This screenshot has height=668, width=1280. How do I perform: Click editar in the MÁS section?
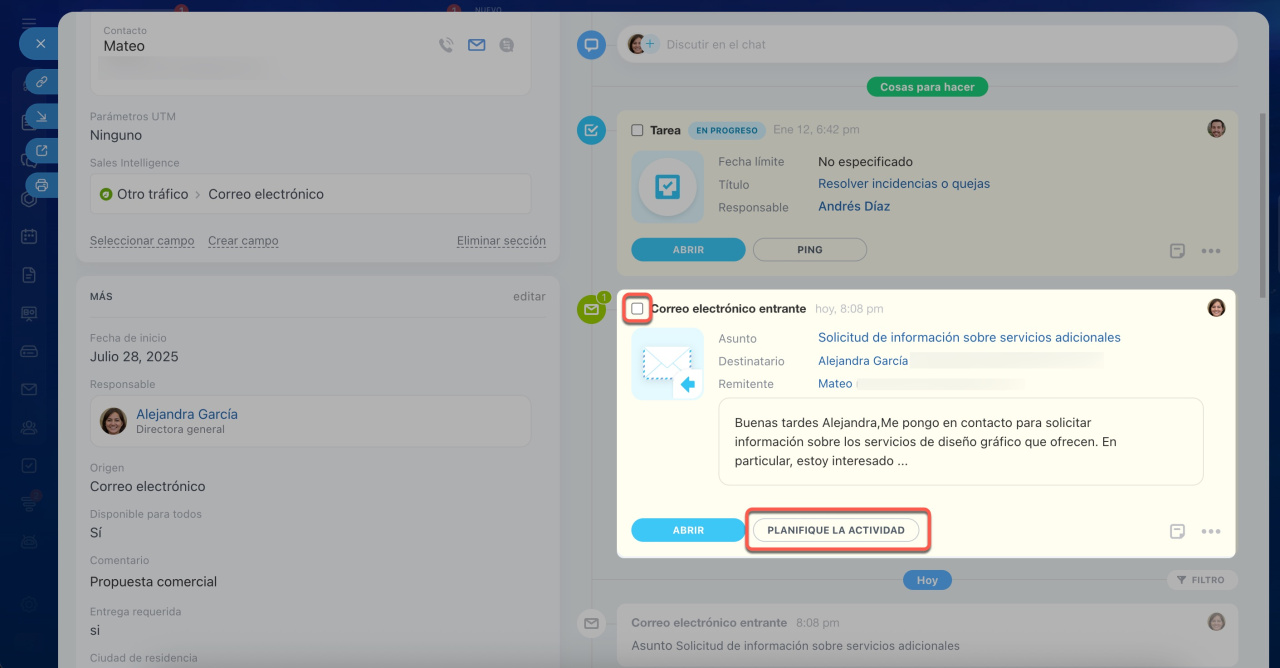529,297
